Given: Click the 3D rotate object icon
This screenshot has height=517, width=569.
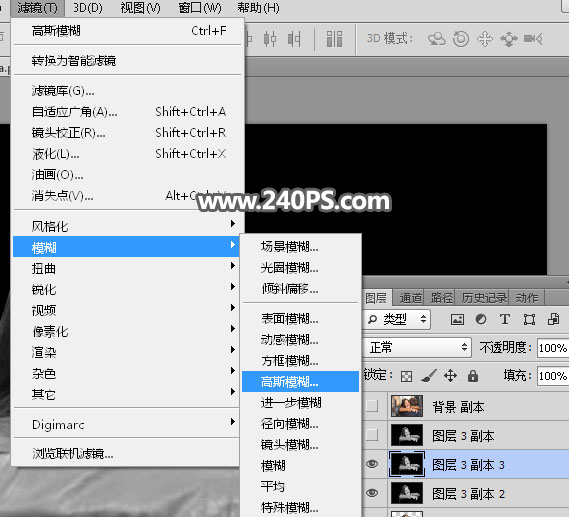Looking at the screenshot, I should [437, 39].
